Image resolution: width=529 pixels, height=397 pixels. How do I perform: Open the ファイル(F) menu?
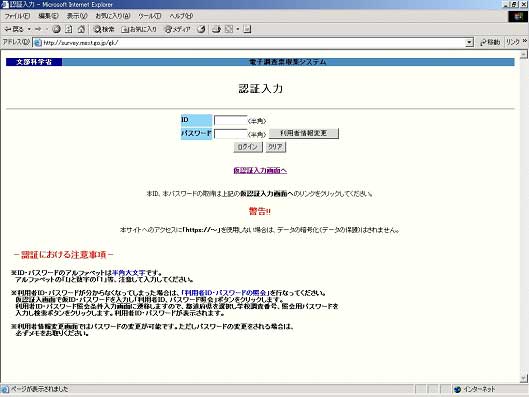pyautogui.click(x=17, y=16)
